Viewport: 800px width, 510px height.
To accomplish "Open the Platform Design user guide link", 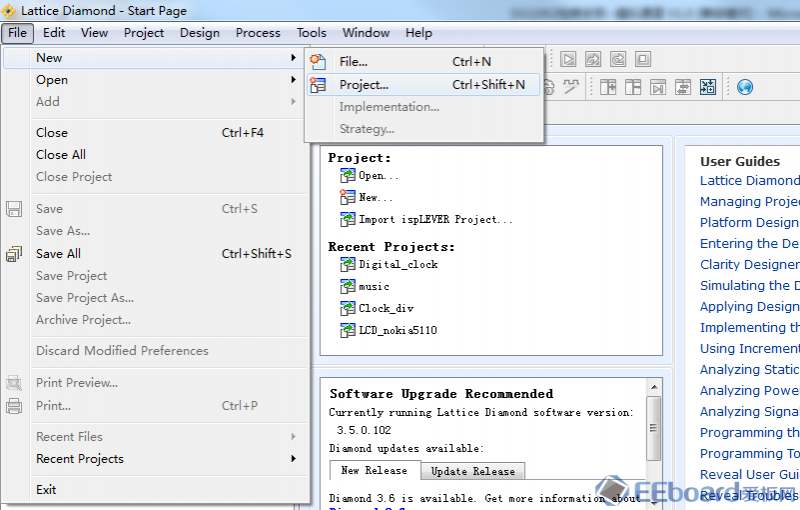I will coord(749,222).
